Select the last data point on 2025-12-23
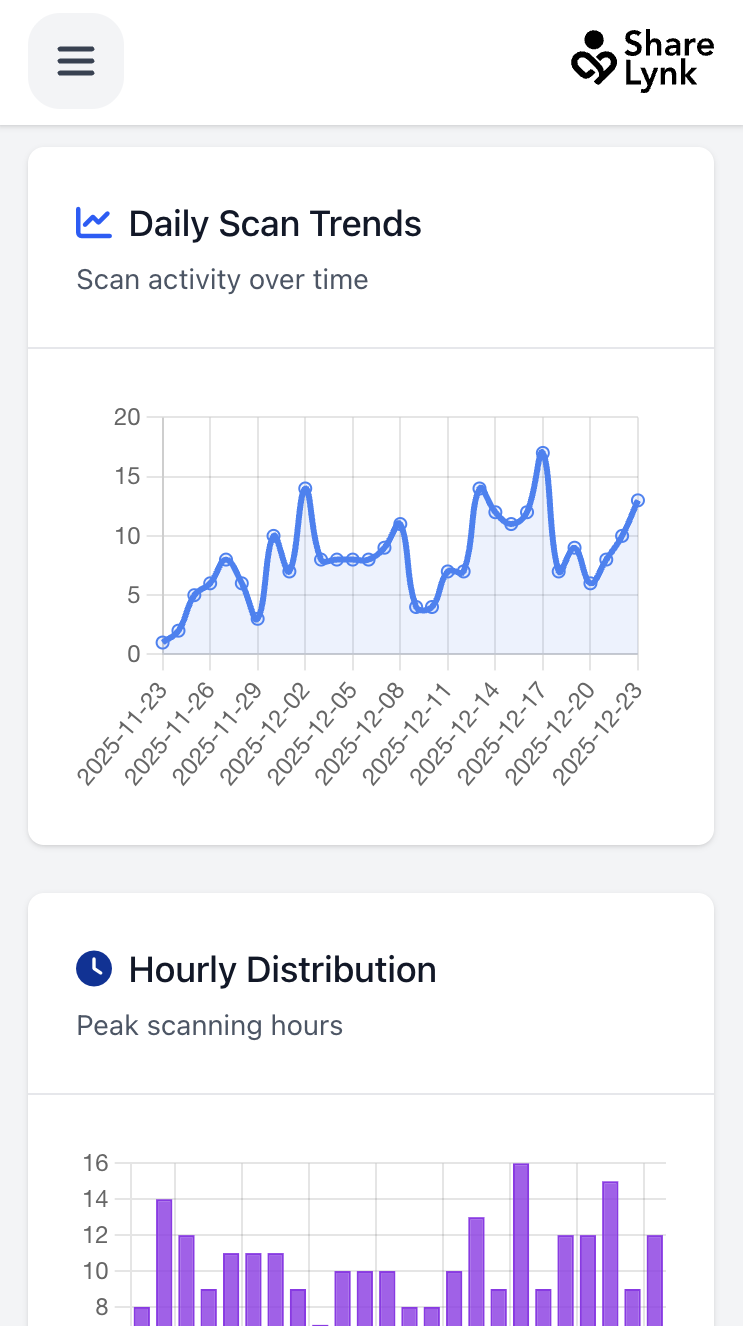The image size is (743, 1326). point(637,500)
